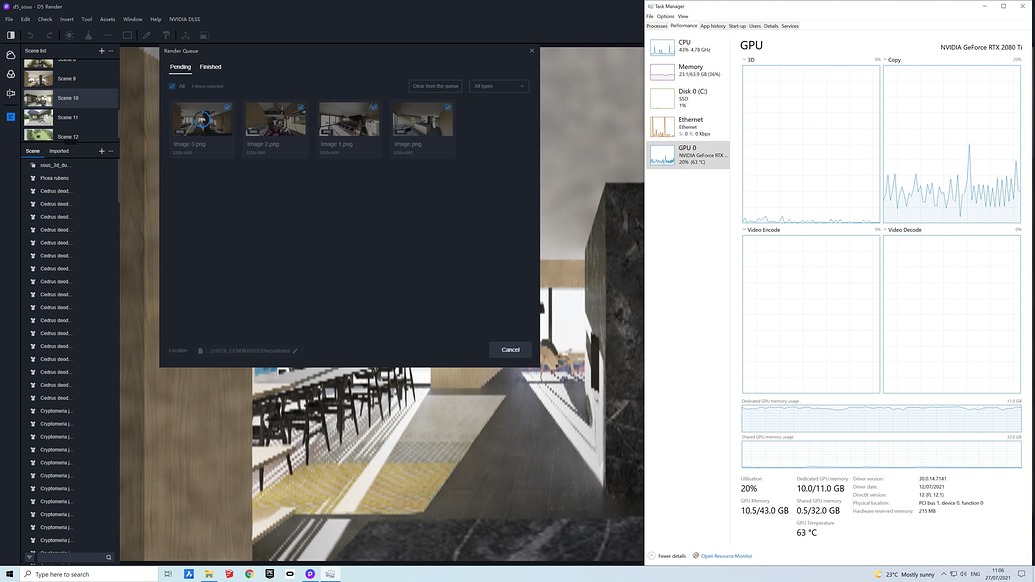The width and height of the screenshot is (1035, 582).
Task: Open the Copy graph dropdown in Task Manager
Action: click(x=885, y=60)
